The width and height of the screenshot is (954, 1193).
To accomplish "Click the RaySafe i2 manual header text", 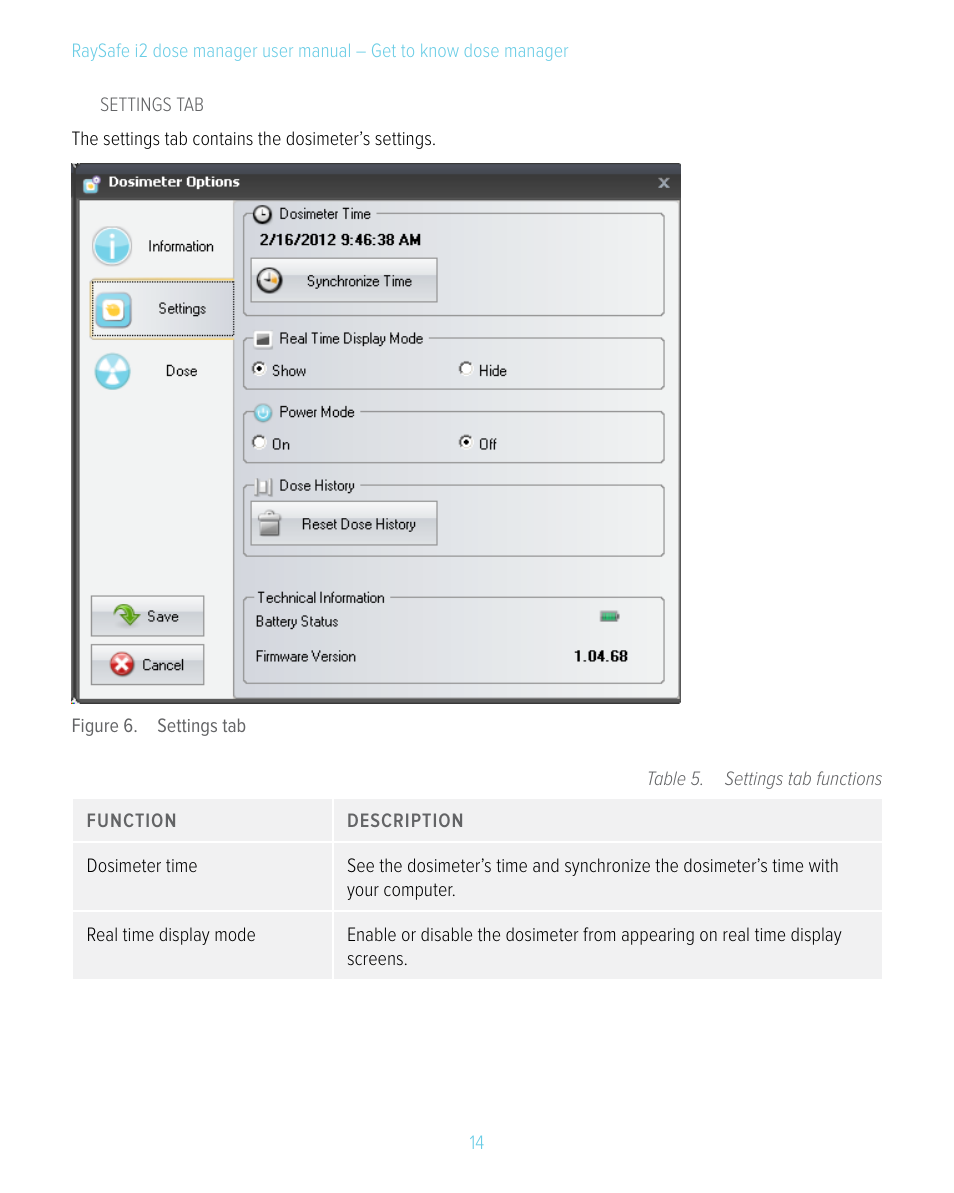I will coord(320,51).
